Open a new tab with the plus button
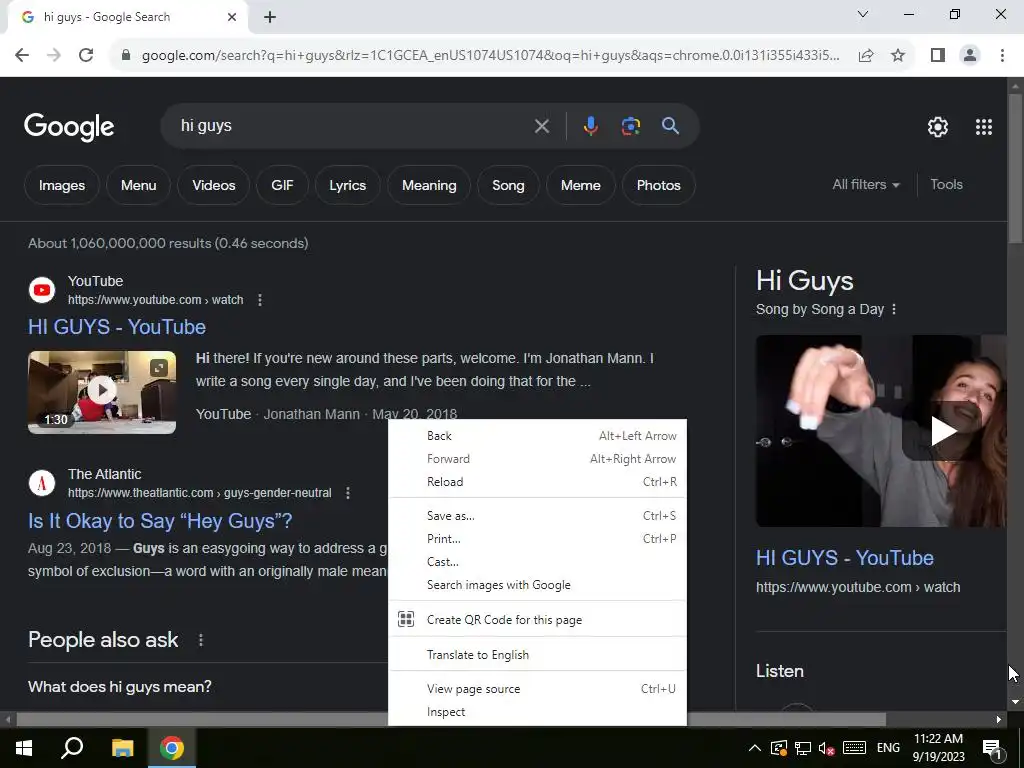The height and width of the screenshot is (768, 1024). (270, 17)
